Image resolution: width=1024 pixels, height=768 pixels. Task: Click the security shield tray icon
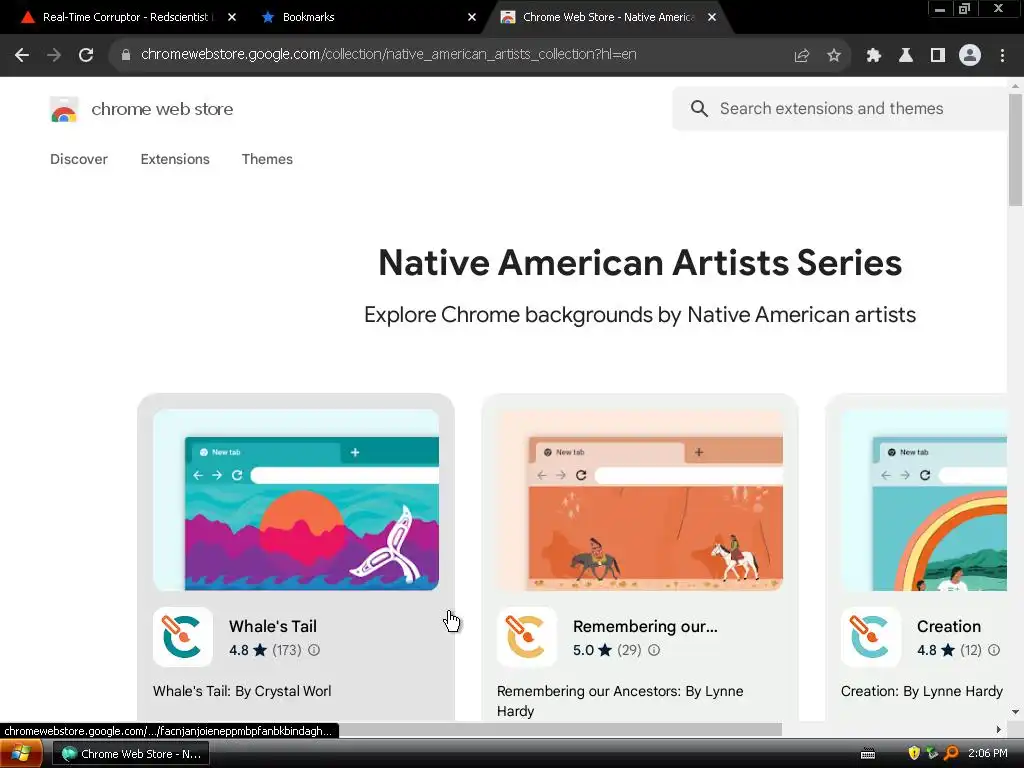(x=914, y=753)
